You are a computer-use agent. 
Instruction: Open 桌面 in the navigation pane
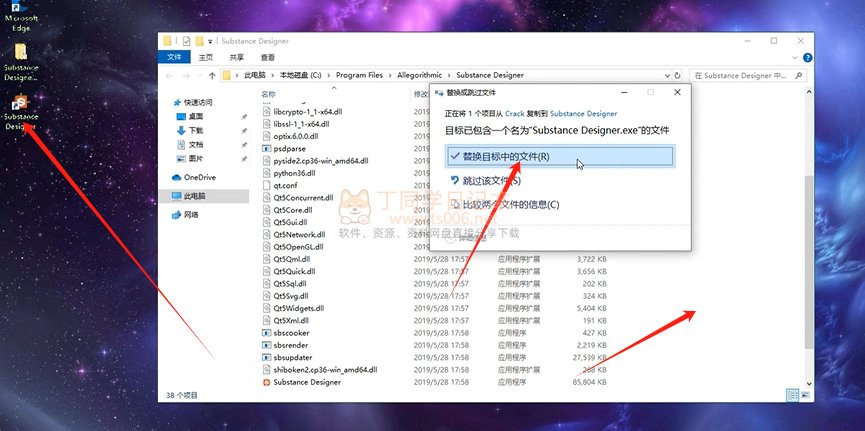pyautogui.click(x=190, y=116)
